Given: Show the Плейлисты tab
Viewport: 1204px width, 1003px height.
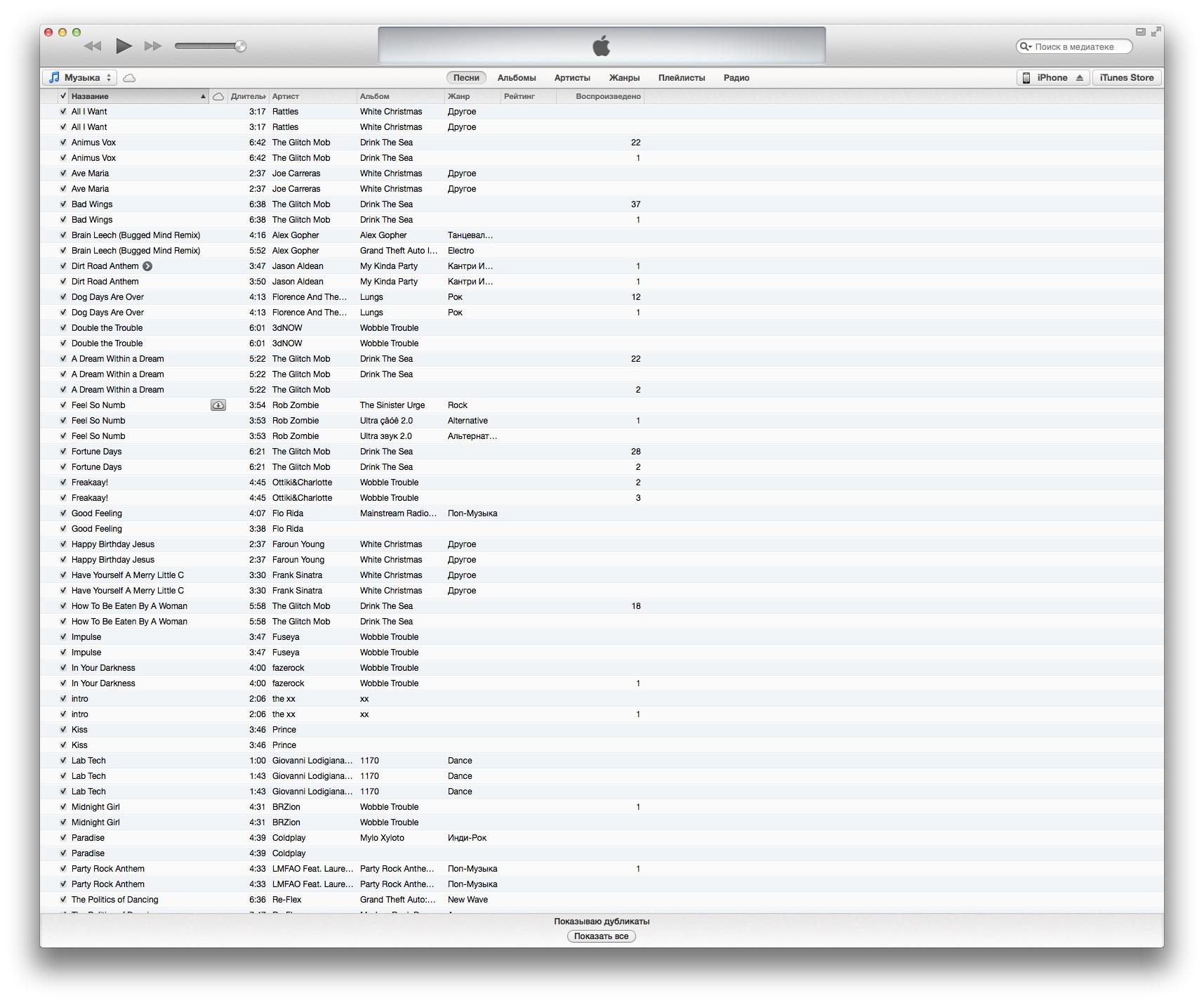Looking at the screenshot, I should pyautogui.click(x=682, y=78).
